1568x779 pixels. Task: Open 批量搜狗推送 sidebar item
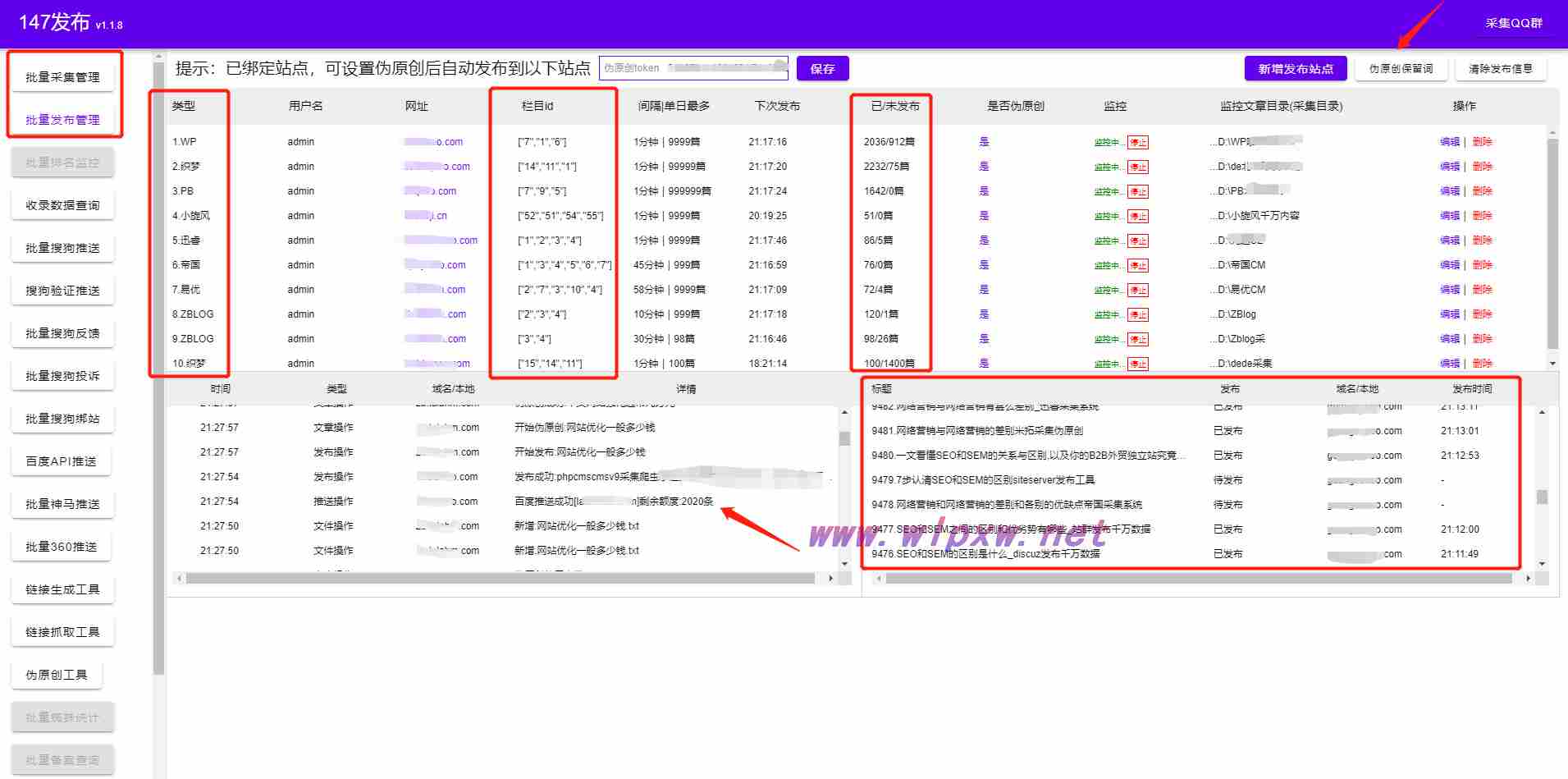62,248
